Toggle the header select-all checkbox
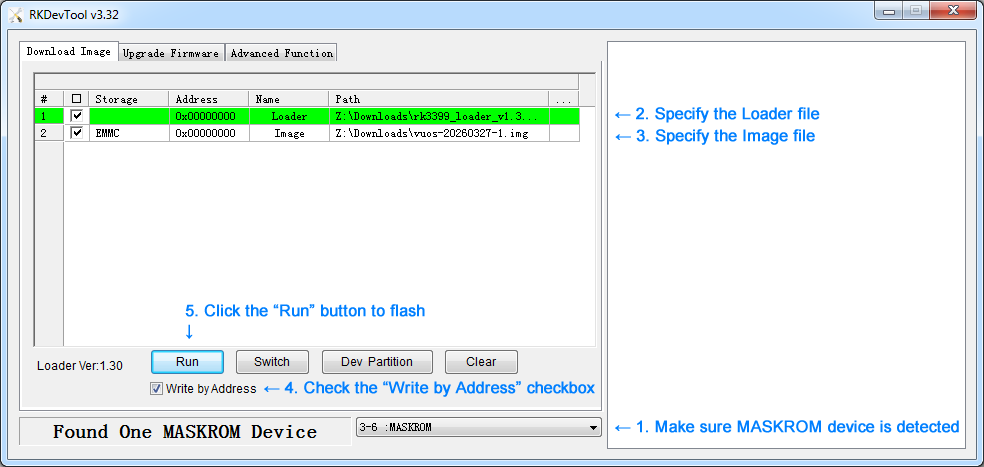Viewport: 984px width, 467px height. pos(77,99)
